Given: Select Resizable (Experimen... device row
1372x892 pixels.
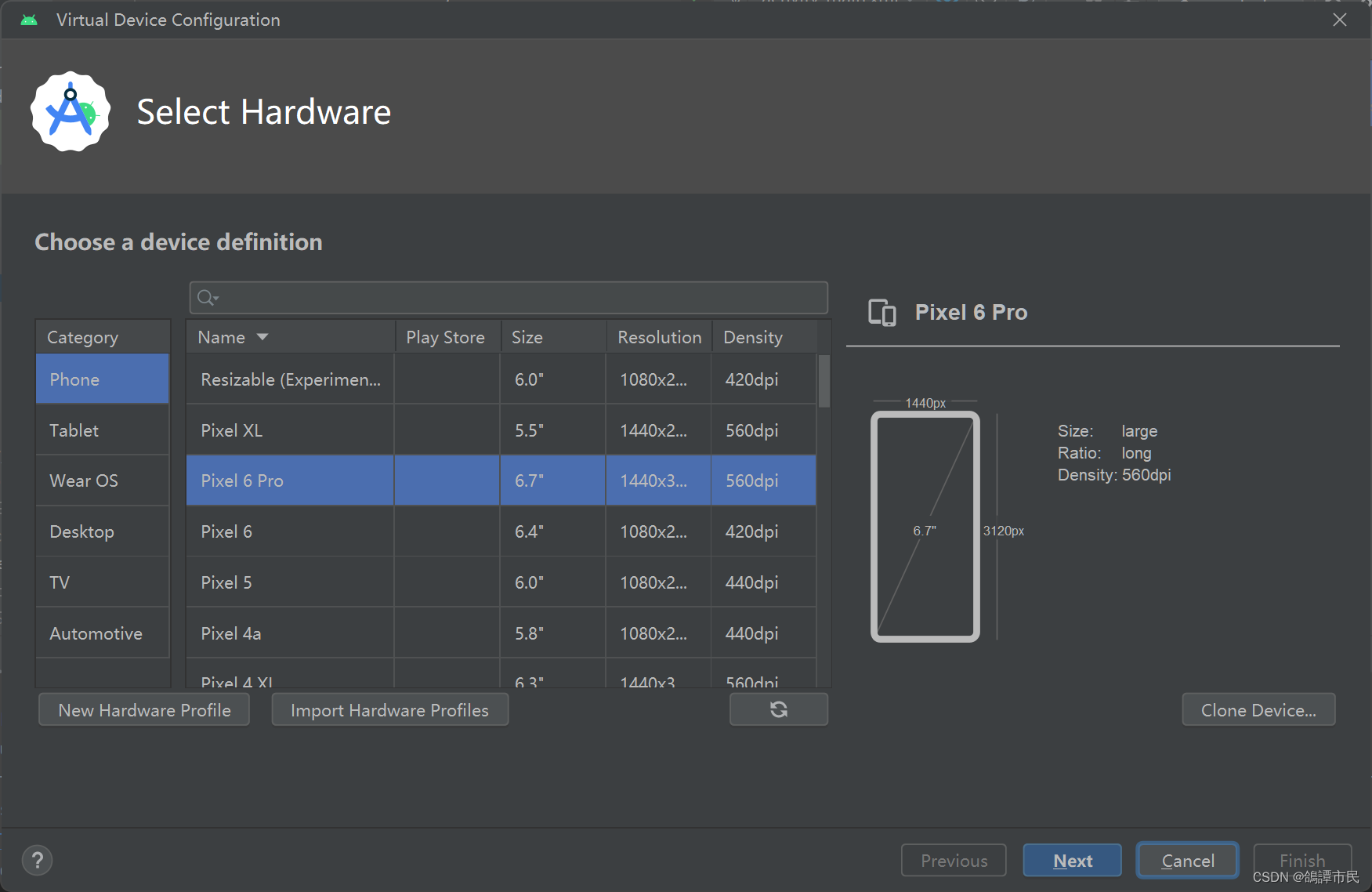Looking at the screenshot, I should point(501,379).
